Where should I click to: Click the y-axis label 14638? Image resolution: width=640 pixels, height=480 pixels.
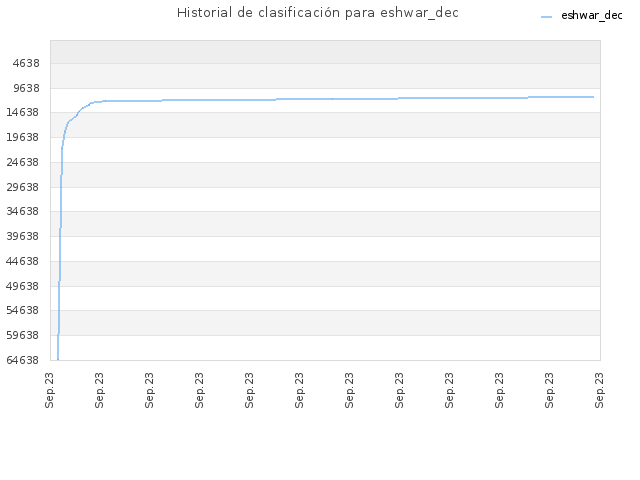point(23,112)
